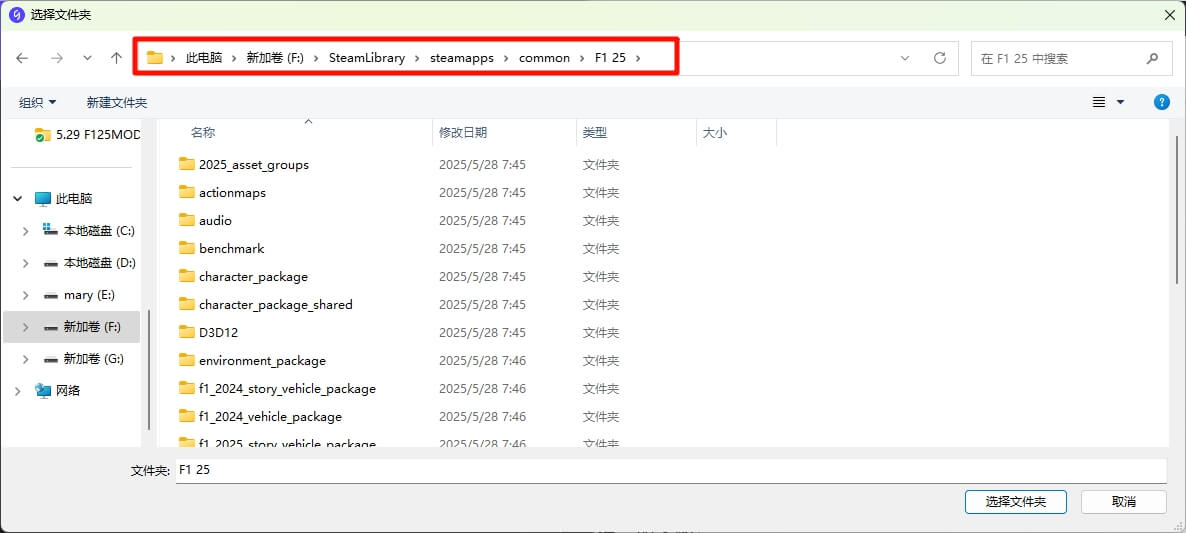1186x533 pixels.
Task: Click F1 25 in the breadcrumb
Action: point(610,57)
